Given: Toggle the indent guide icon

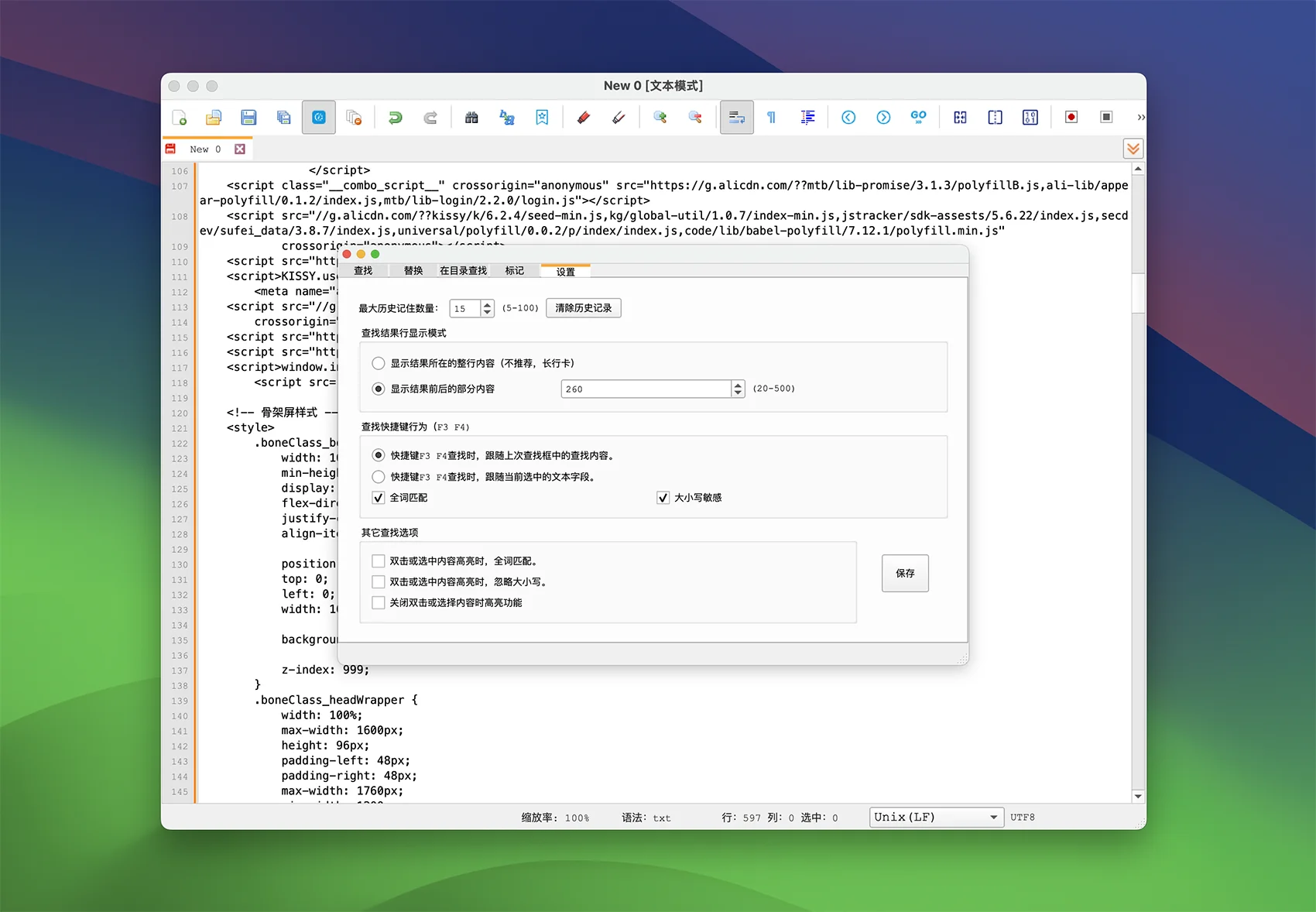Looking at the screenshot, I should [807, 118].
